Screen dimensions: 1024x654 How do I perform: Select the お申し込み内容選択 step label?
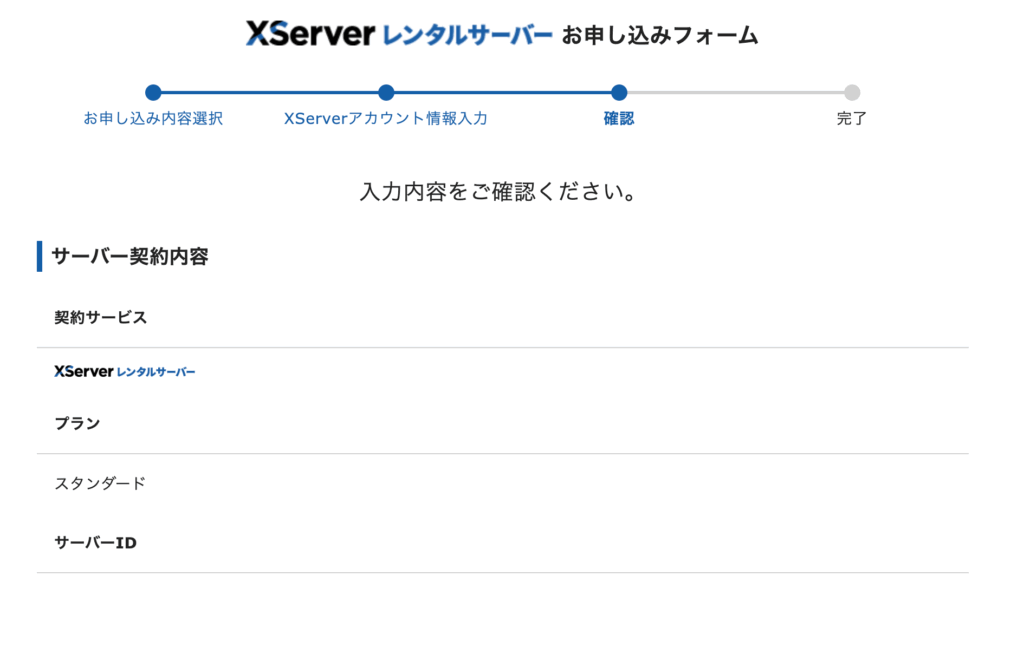153,119
